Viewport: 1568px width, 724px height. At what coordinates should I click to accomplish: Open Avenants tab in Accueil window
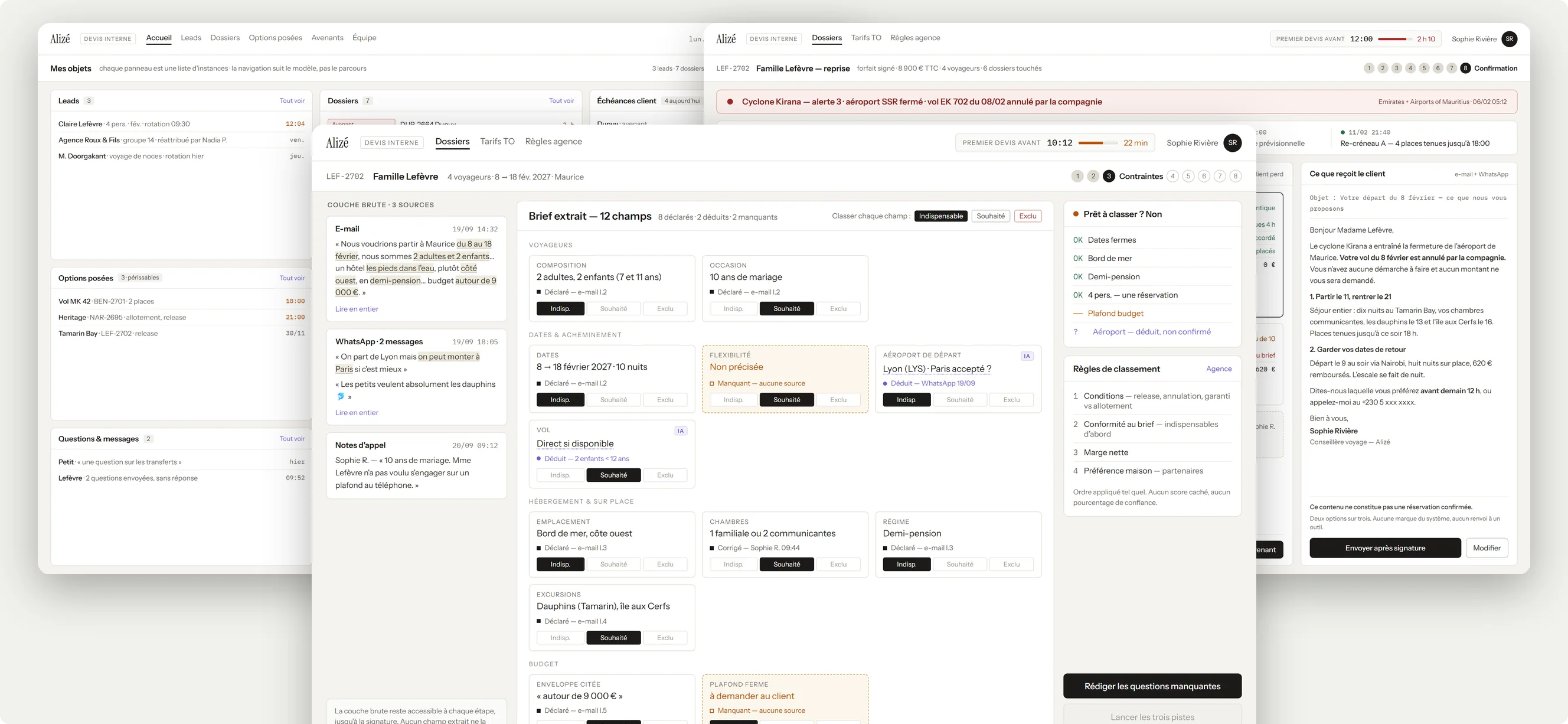point(328,38)
